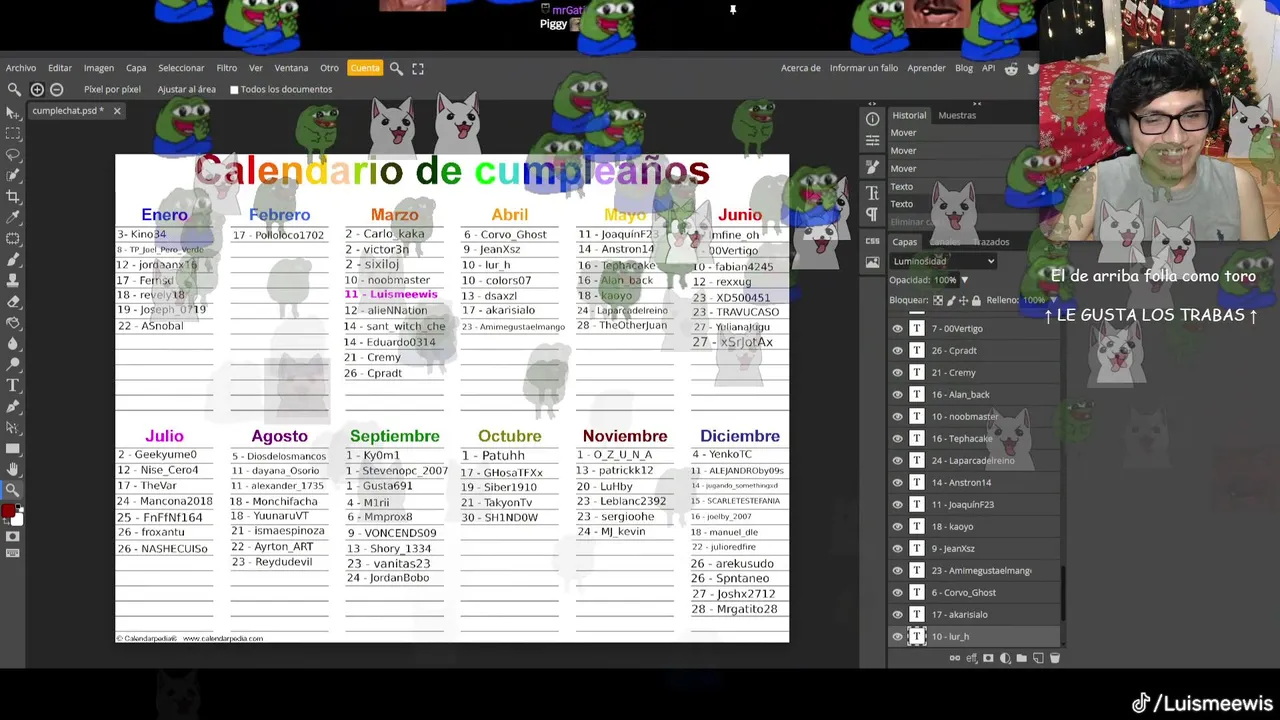This screenshot has height=720, width=1280.
Task: Hide the 18 - kaoyo layer
Action: [x=897, y=526]
